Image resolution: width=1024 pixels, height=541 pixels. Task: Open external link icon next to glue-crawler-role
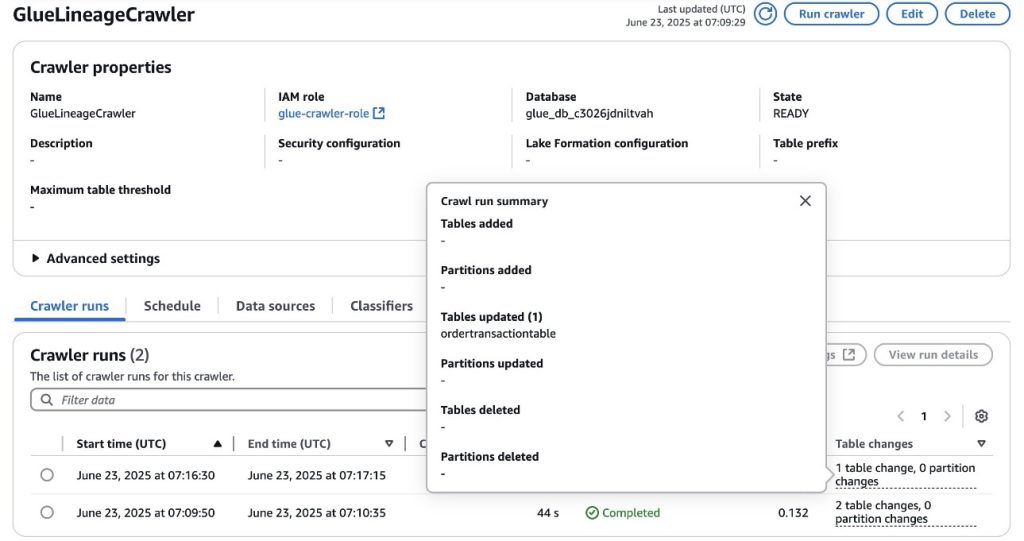click(x=379, y=113)
